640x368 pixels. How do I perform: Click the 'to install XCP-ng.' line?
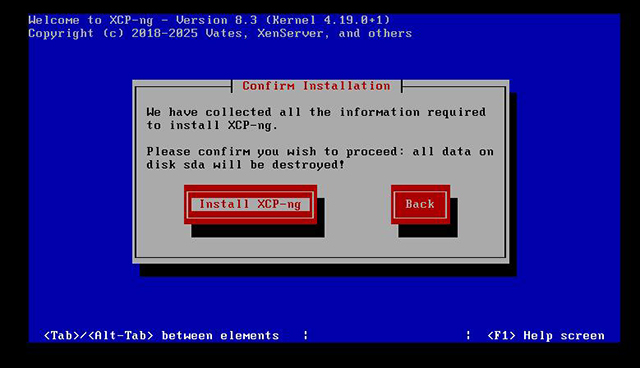click(x=212, y=125)
